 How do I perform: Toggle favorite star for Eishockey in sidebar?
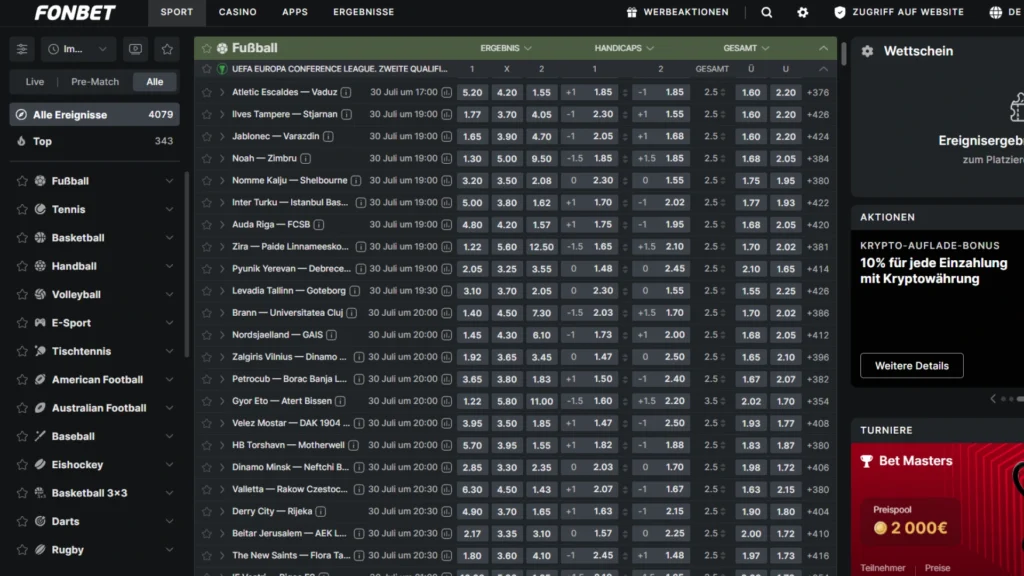[x=22, y=464]
